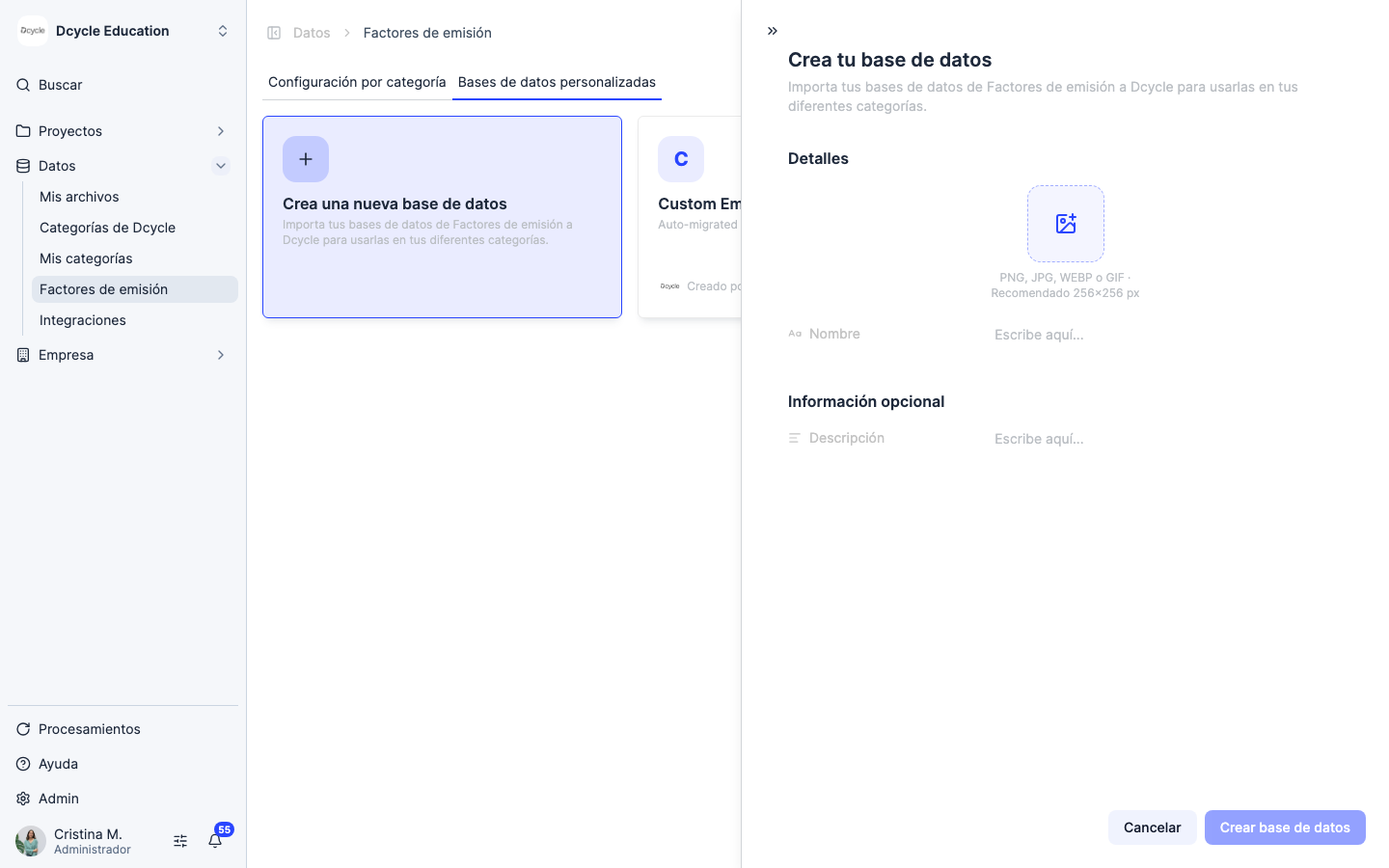Click the Buscar label in sidebar

61,85
